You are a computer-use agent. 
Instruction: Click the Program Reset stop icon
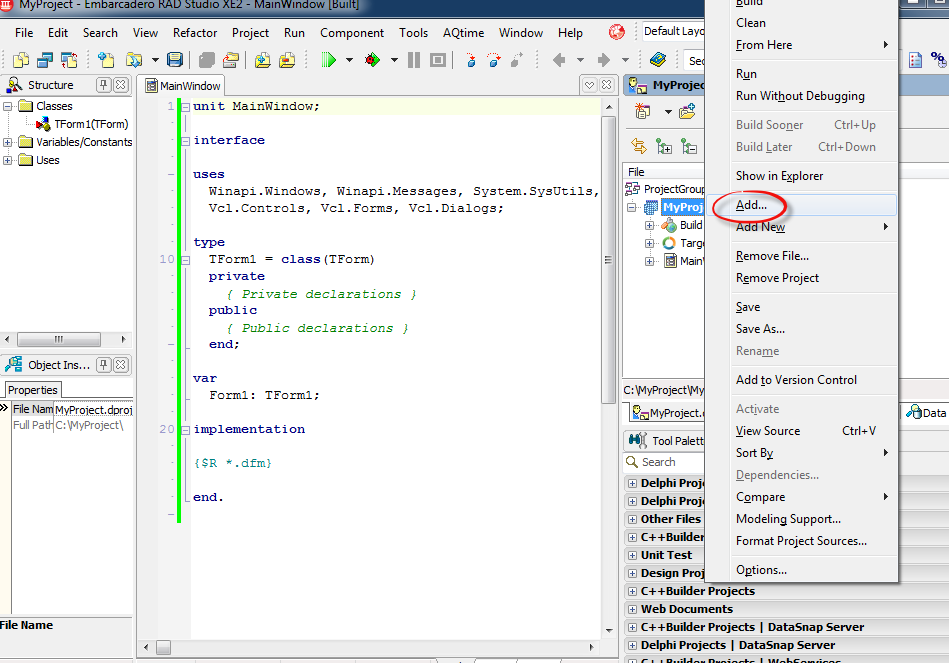click(x=438, y=60)
